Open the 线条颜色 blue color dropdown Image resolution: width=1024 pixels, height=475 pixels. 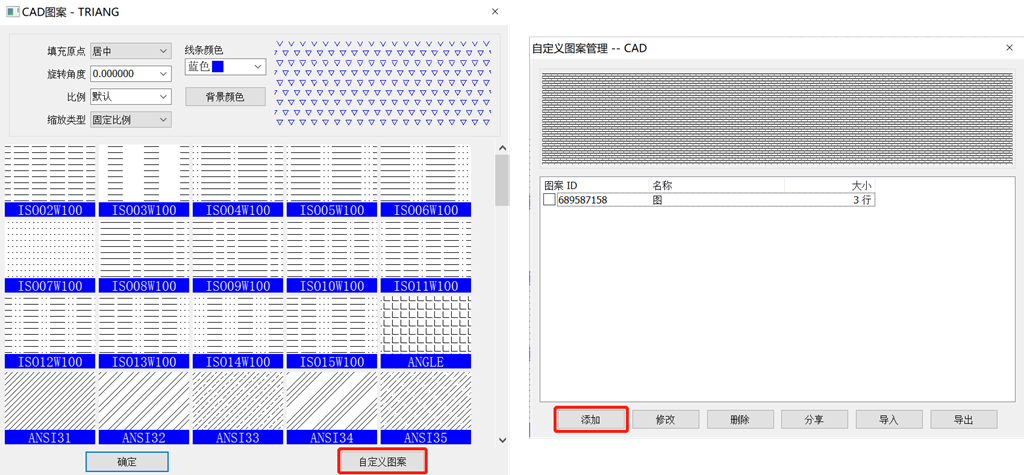[225, 67]
